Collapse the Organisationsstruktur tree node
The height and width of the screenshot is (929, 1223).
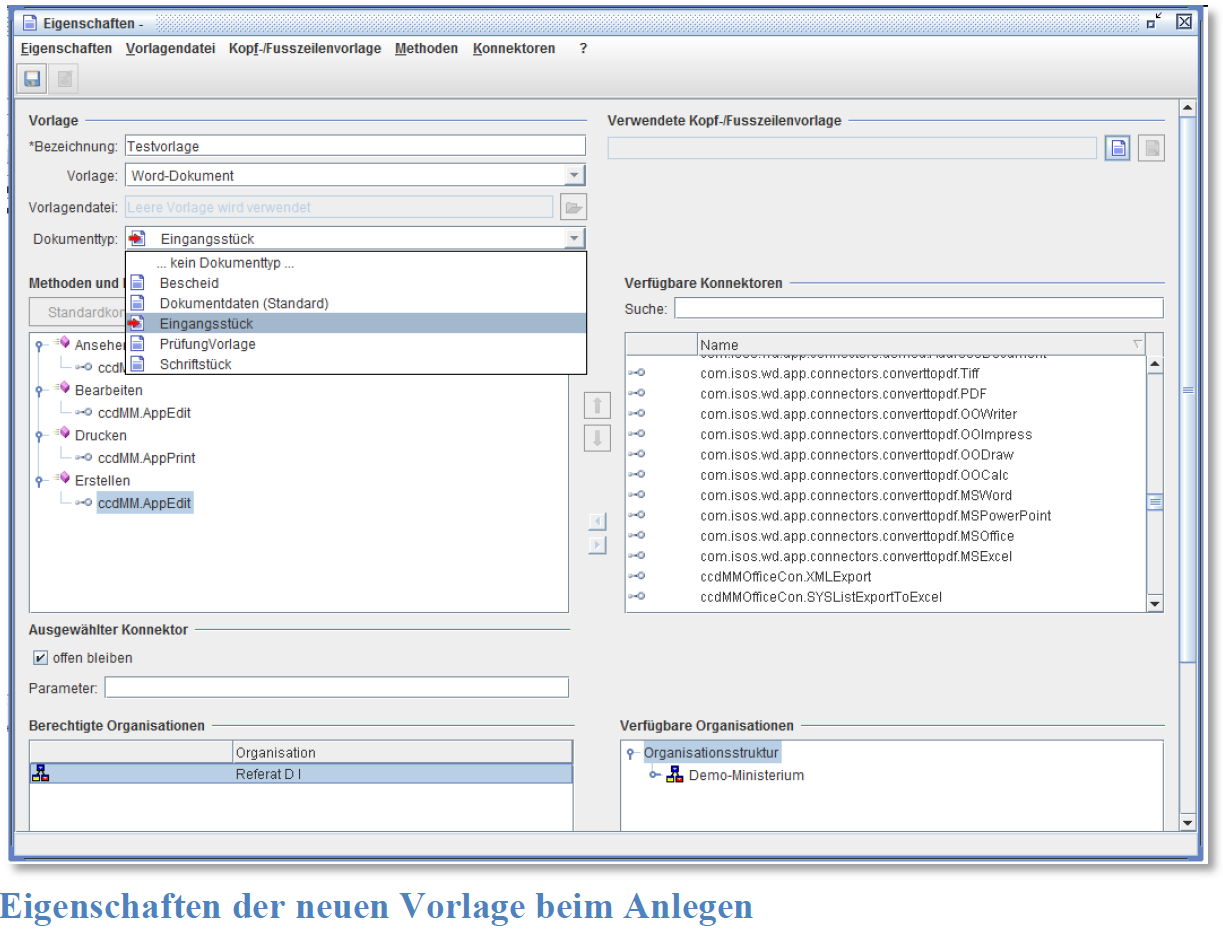pyautogui.click(x=631, y=753)
